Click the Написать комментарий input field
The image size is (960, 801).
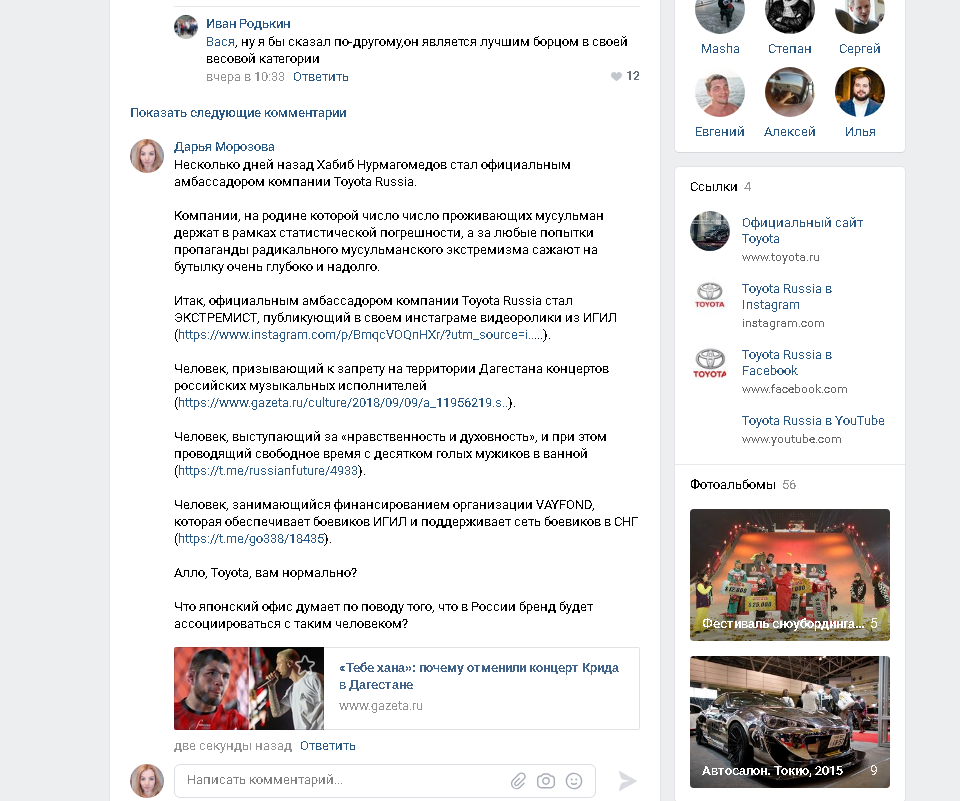tap(384, 781)
